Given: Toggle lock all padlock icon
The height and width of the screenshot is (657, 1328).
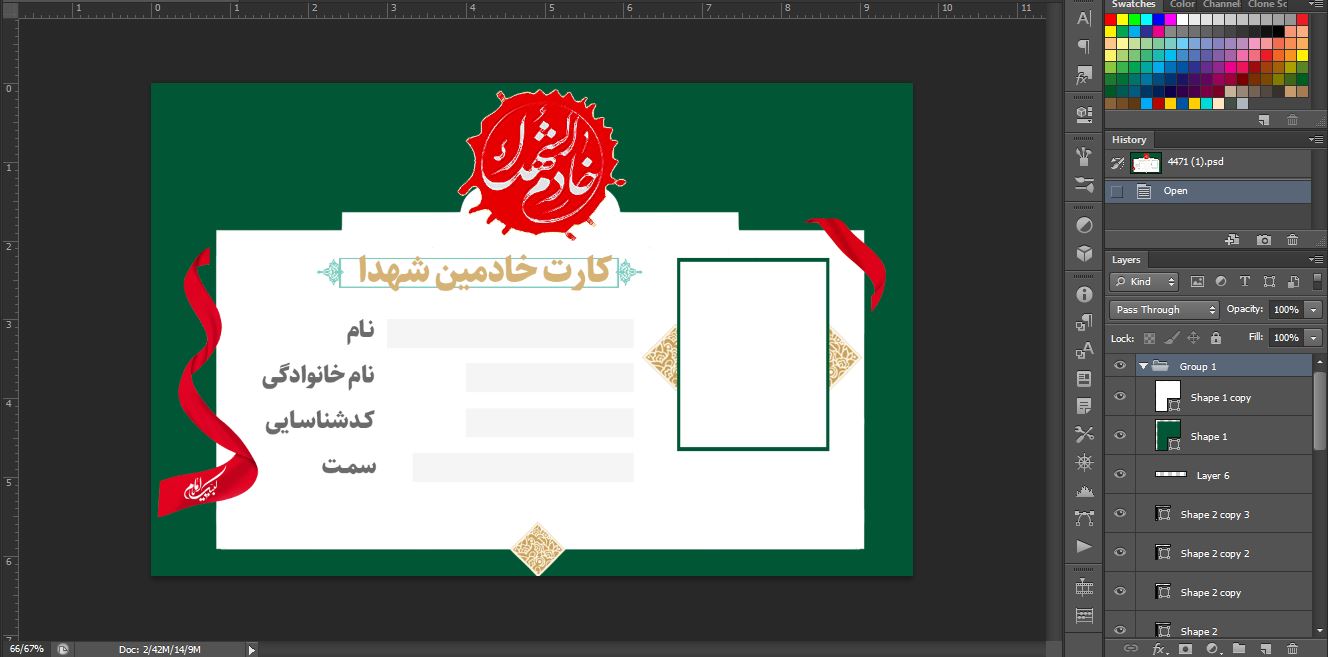Looking at the screenshot, I should (1216, 338).
